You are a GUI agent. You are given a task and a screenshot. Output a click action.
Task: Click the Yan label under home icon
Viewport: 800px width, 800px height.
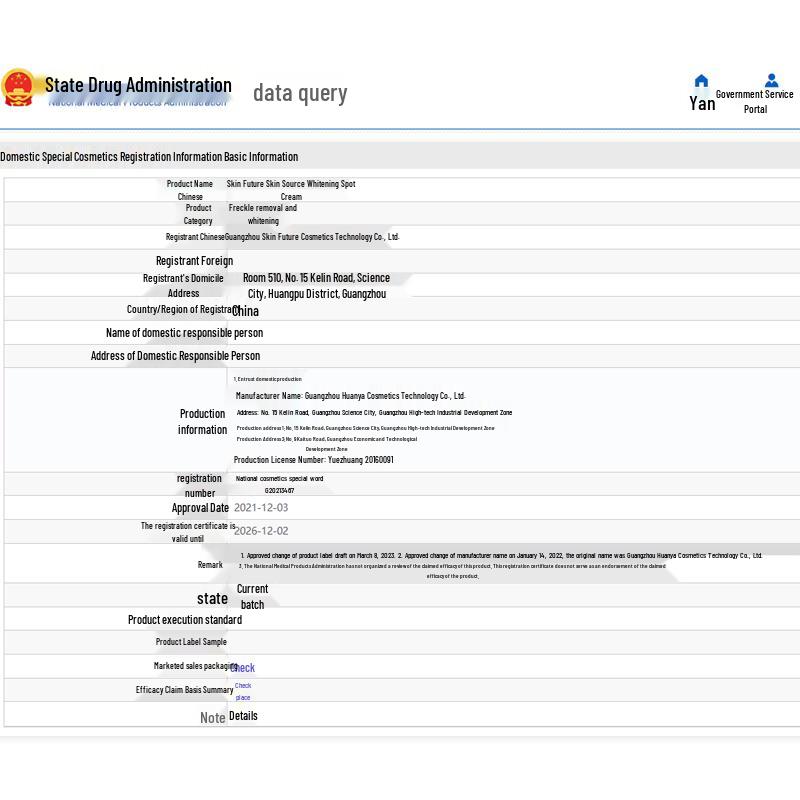point(702,103)
